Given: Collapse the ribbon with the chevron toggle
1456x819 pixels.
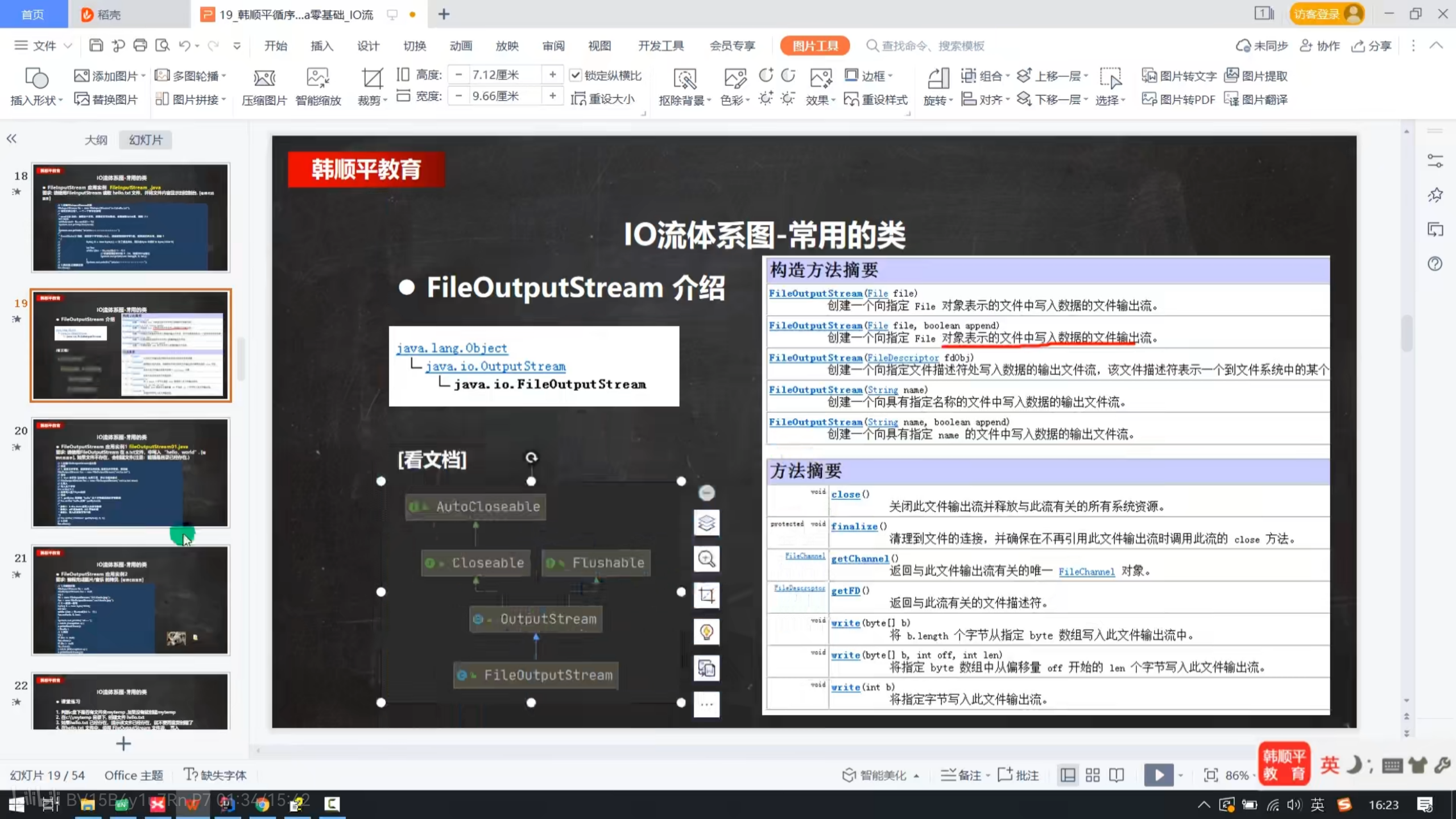Looking at the screenshot, I should (1437, 45).
